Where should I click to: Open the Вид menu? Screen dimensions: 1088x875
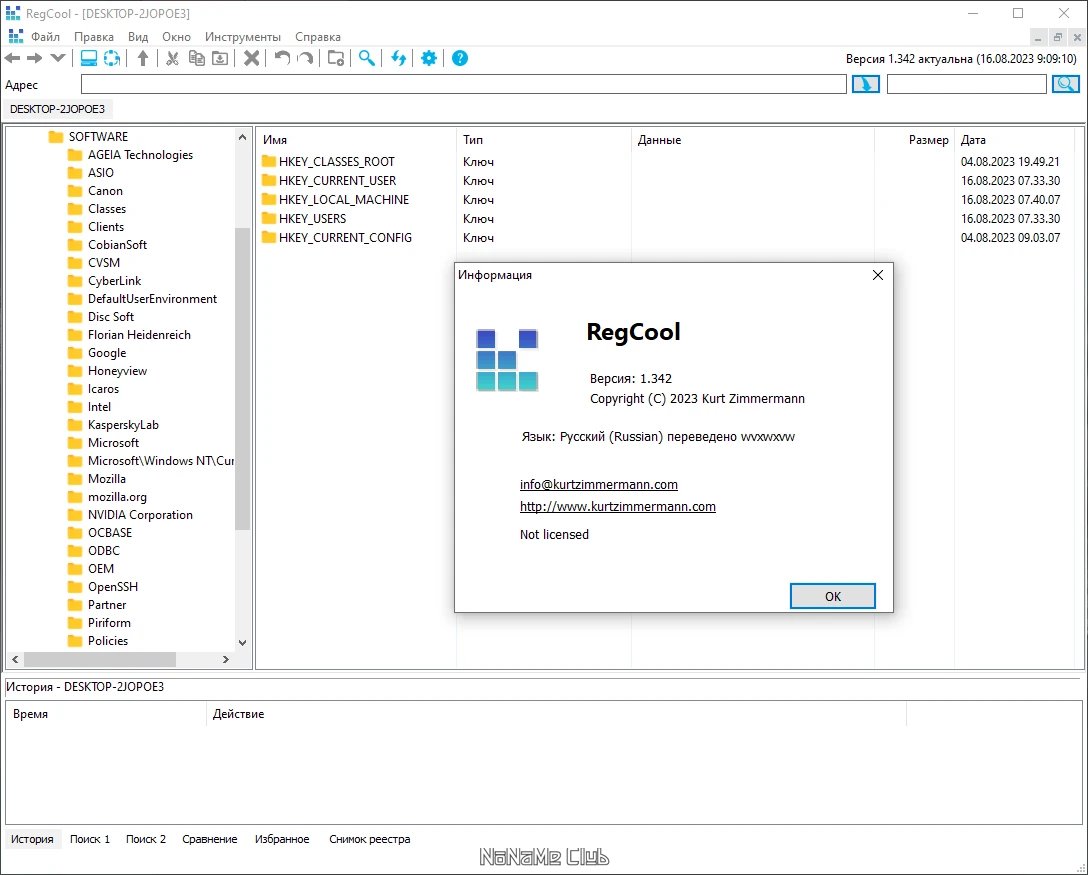pyautogui.click(x=138, y=37)
